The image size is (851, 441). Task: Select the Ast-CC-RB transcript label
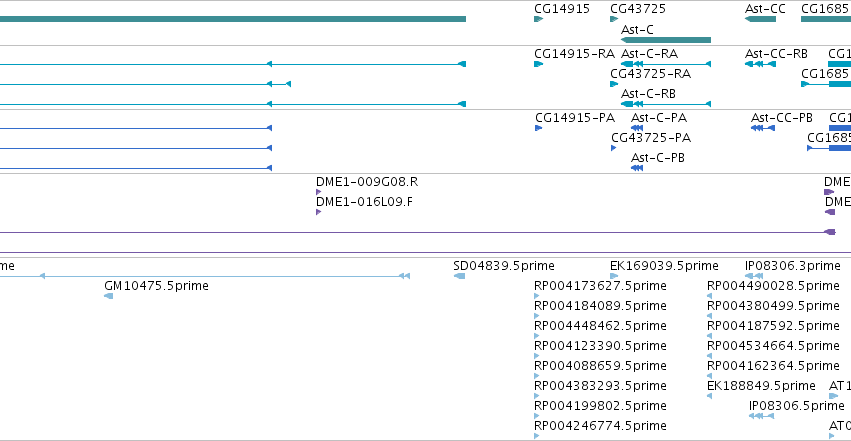point(776,54)
